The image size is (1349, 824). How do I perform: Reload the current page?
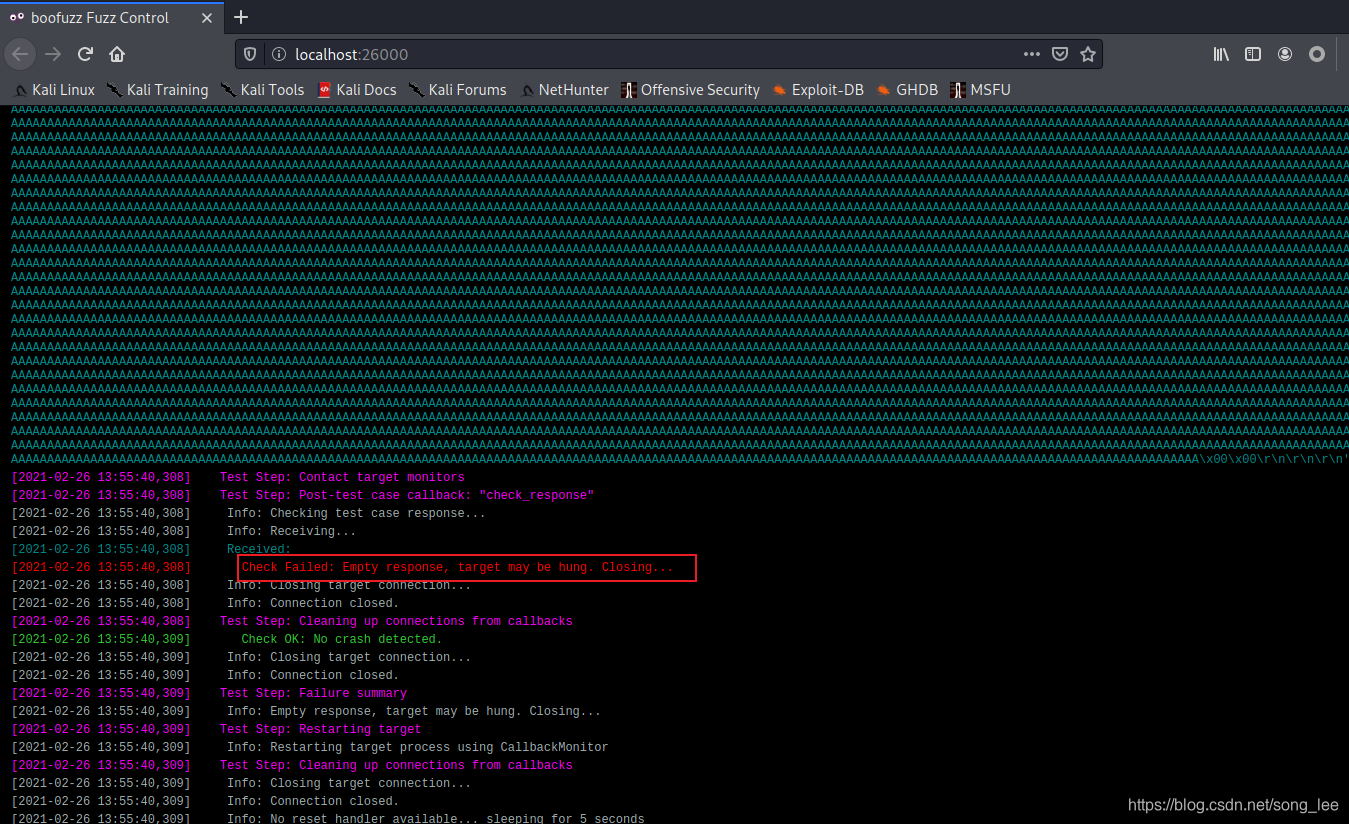(86, 54)
